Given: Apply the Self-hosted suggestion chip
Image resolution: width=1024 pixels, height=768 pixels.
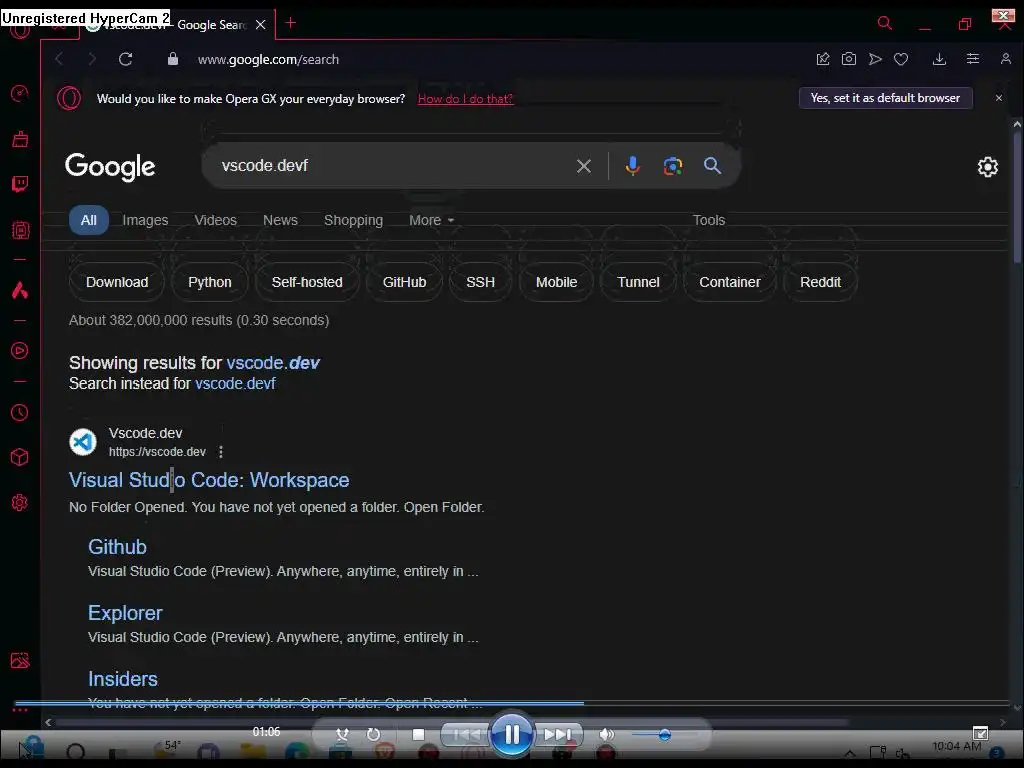Looking at the screenshot, I should [x=307, y=282].
